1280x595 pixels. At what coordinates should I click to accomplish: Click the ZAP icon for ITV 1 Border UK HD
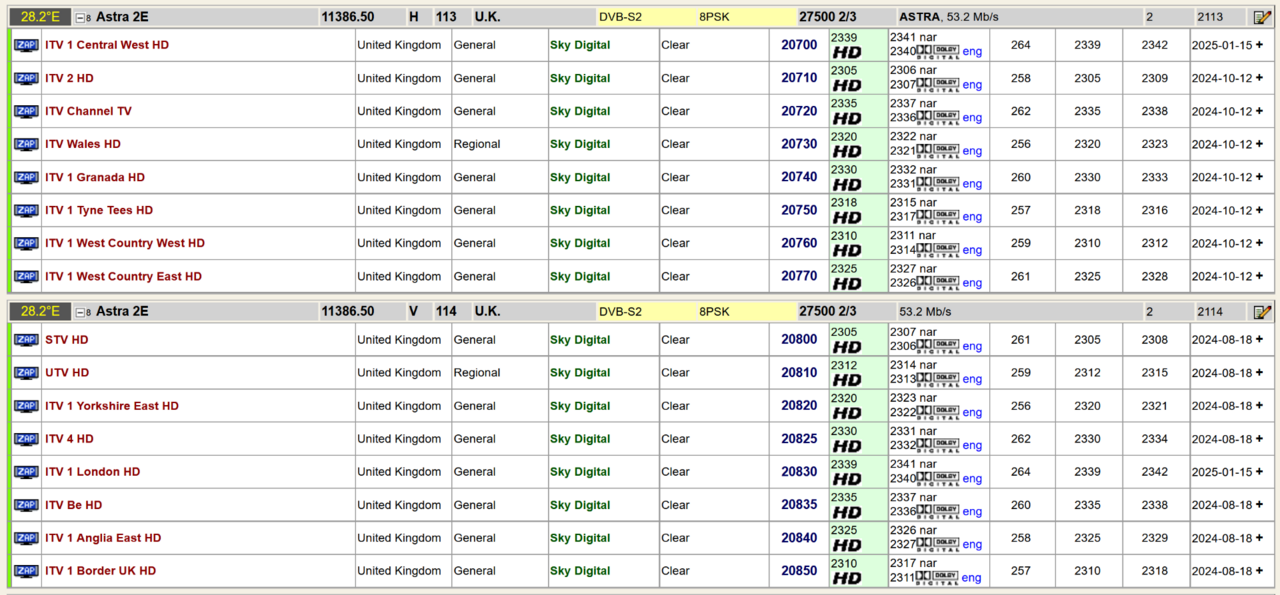tap(26, 571)
